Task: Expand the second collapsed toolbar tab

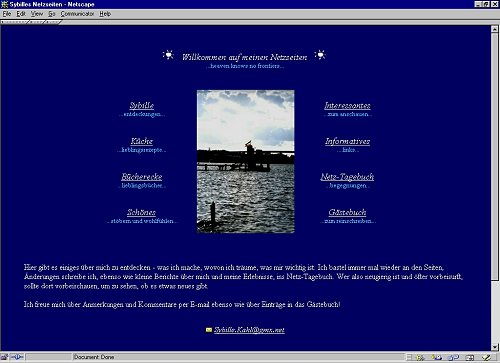Action: (37, 22)
